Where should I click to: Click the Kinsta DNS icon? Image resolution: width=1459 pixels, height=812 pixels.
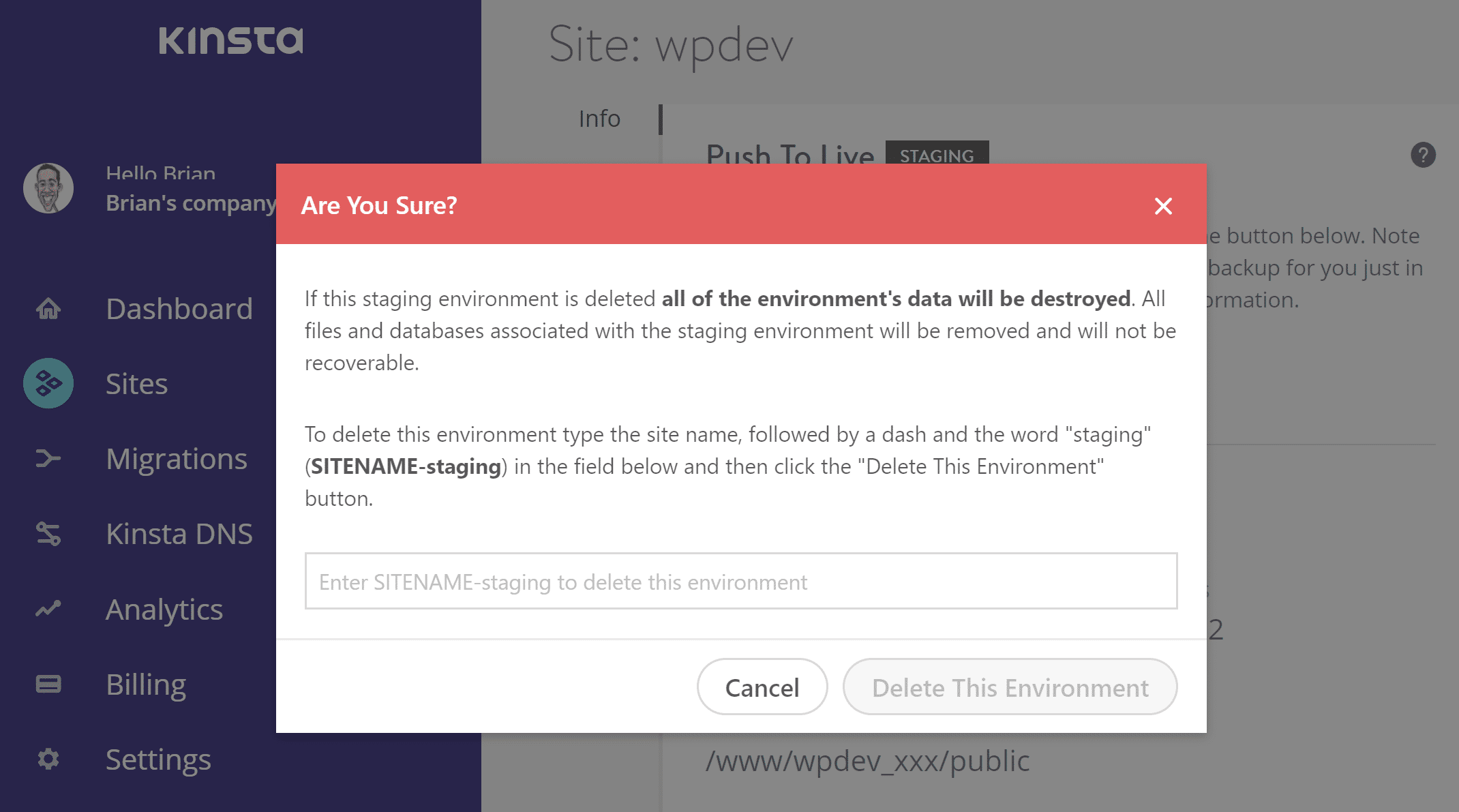click(x=48, y=534)
